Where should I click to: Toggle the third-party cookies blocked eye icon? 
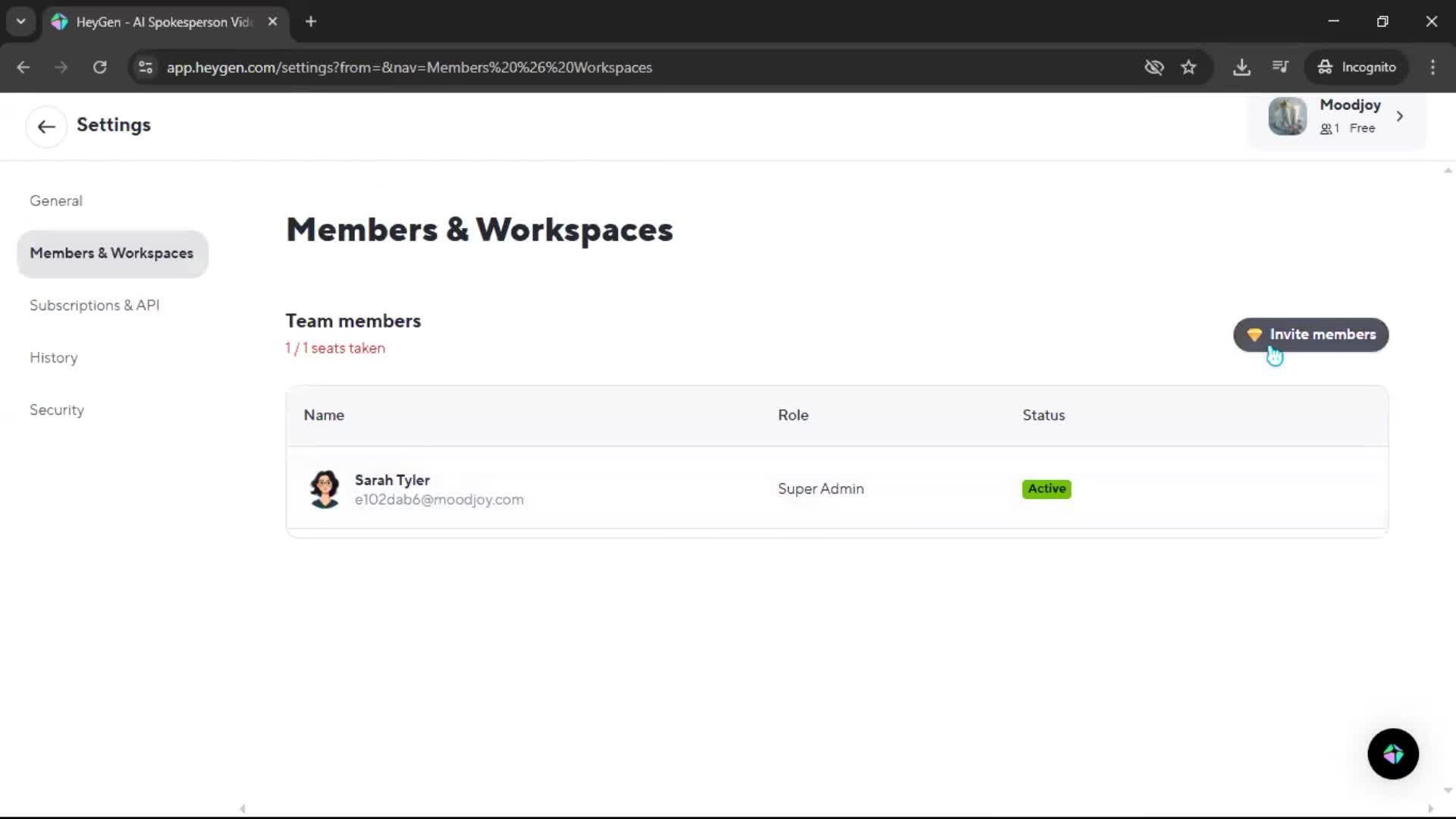point(1153,67)
